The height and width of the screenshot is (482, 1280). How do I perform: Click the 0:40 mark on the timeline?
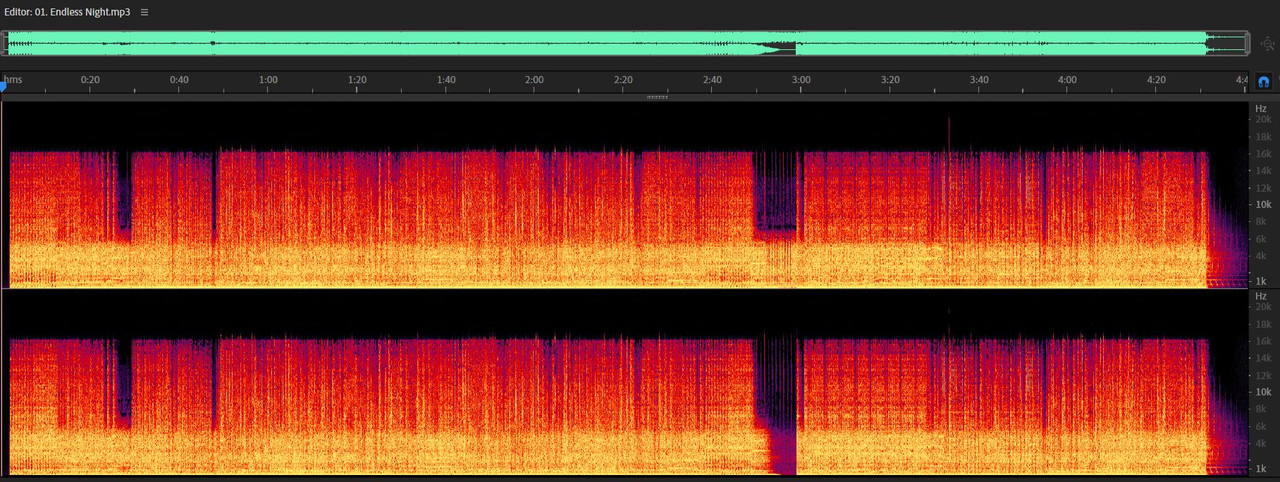[179, 79]
